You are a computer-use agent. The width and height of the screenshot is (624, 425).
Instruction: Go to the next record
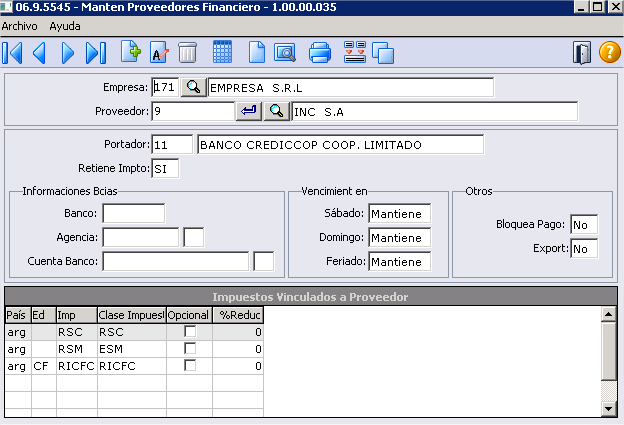68,53
